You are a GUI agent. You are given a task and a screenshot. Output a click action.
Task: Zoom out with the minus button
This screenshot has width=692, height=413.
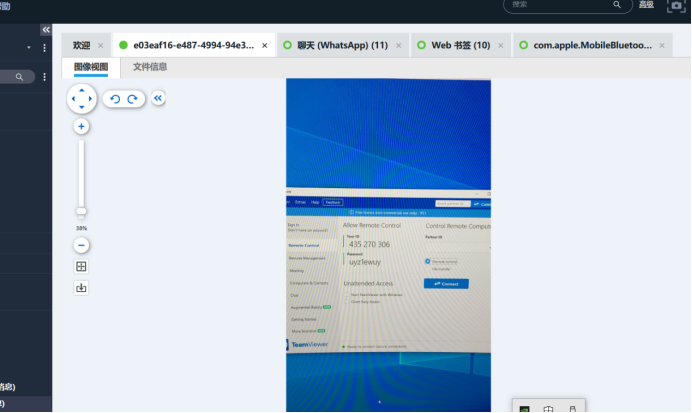[x=81, y=245]
